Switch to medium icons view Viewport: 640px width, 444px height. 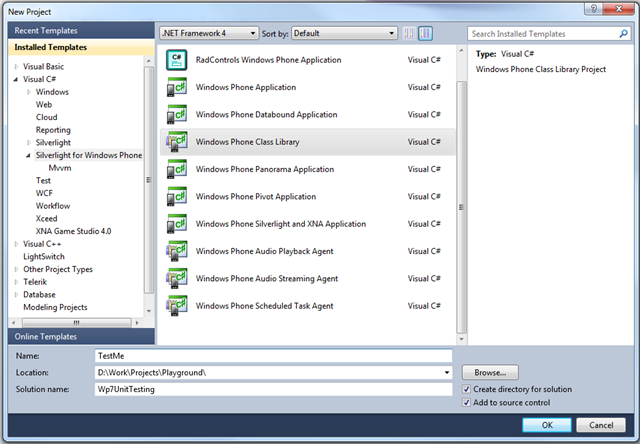tap(425, 33)
